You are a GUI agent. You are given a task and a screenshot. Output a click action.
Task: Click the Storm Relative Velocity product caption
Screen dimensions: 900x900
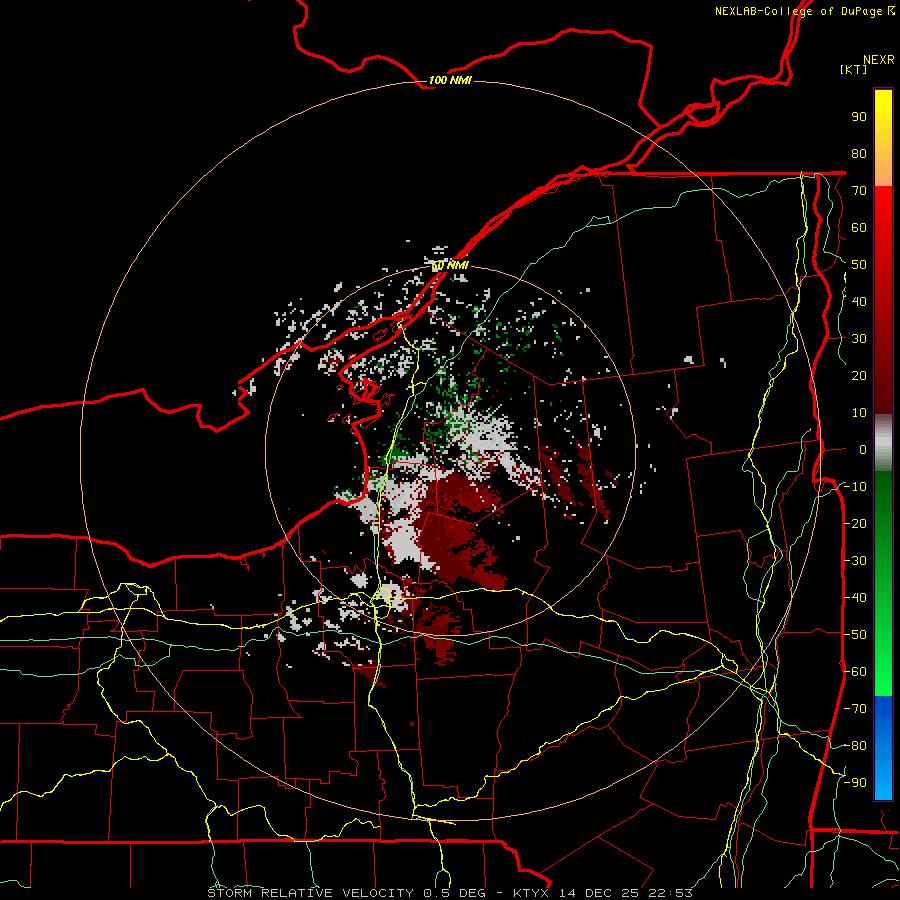(x=449, y=893)
